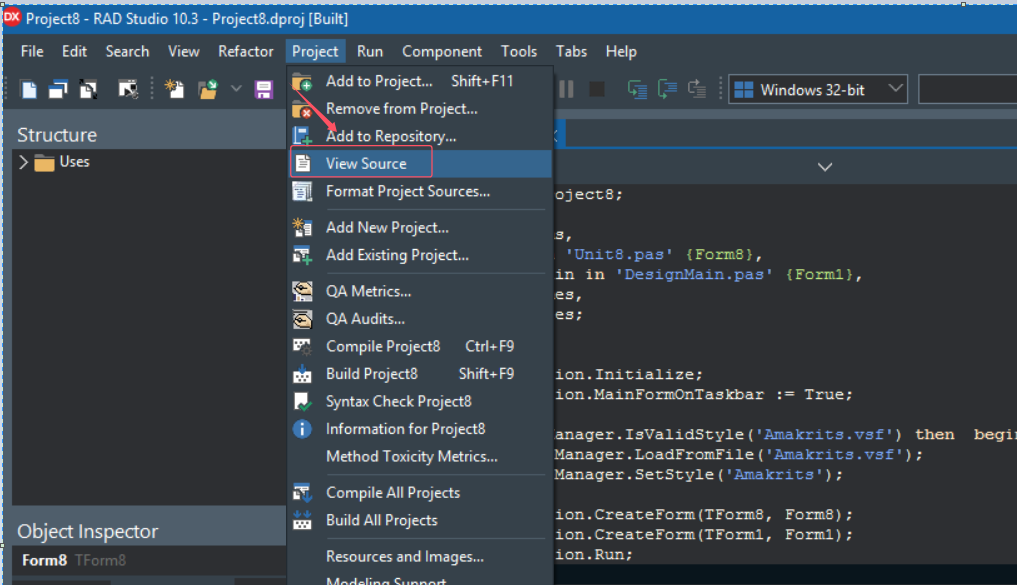
Task: Choose Add to Repository menu entry
Action: [x=420, y=136]
